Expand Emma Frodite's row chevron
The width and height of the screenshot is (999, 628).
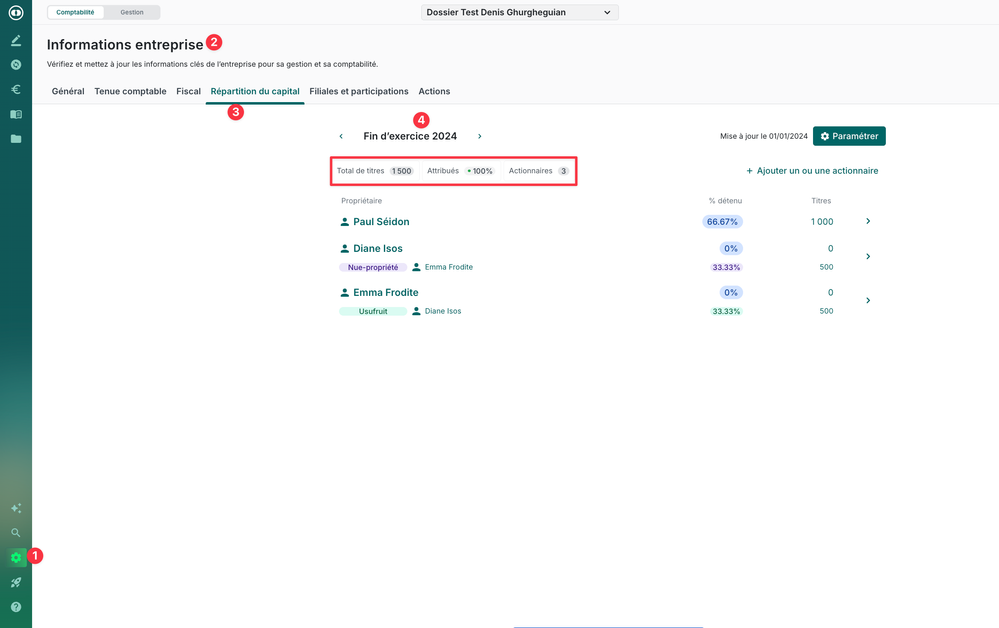[867, 300]
